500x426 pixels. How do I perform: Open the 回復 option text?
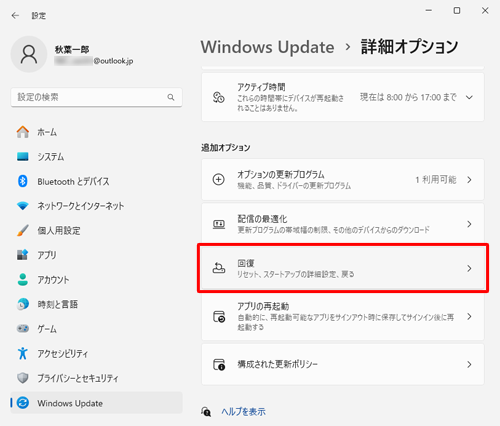point(246,263)
